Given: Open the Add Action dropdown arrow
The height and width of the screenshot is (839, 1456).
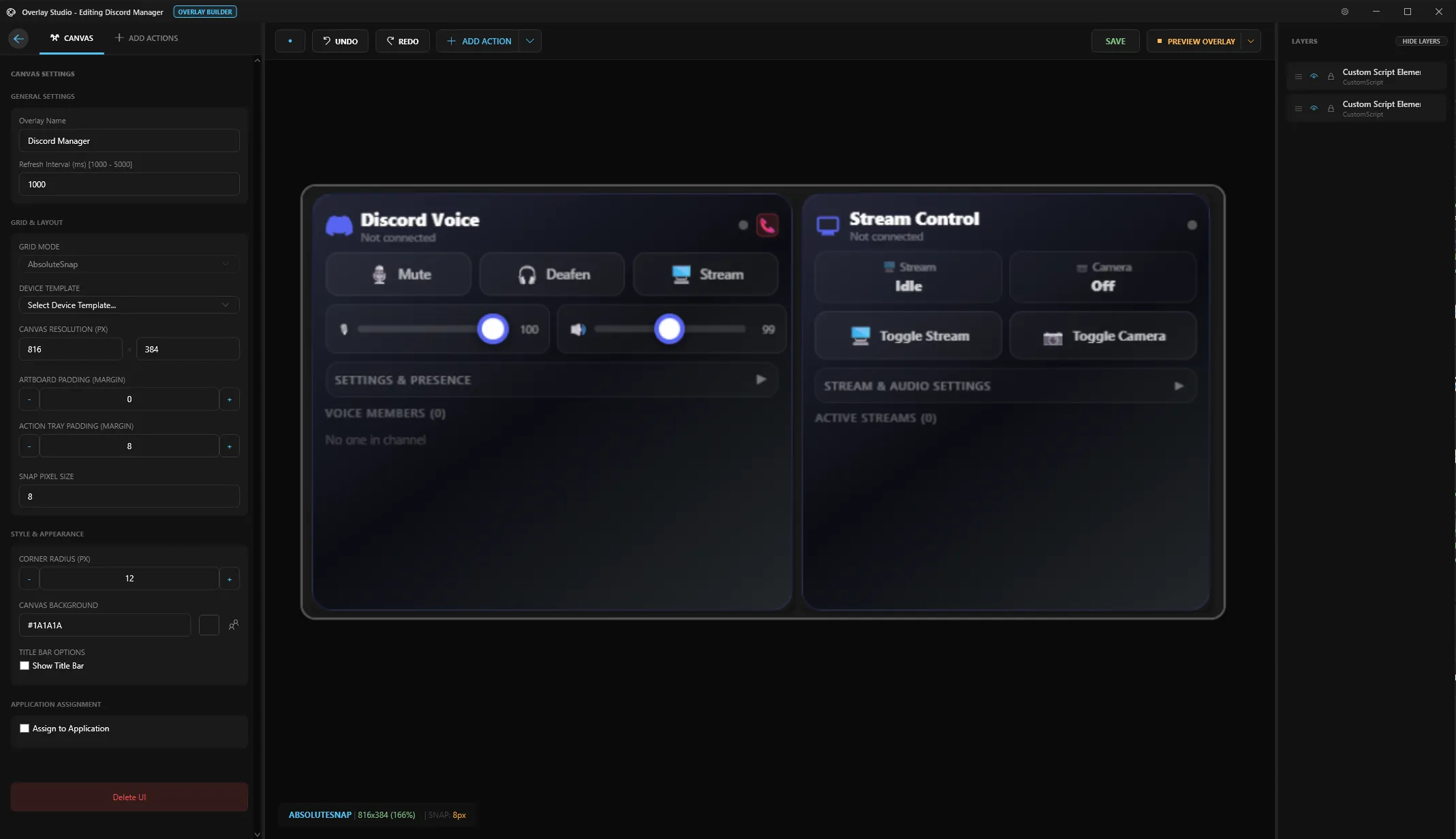Looking at the screenshot, I should click(x=530, y=41).
